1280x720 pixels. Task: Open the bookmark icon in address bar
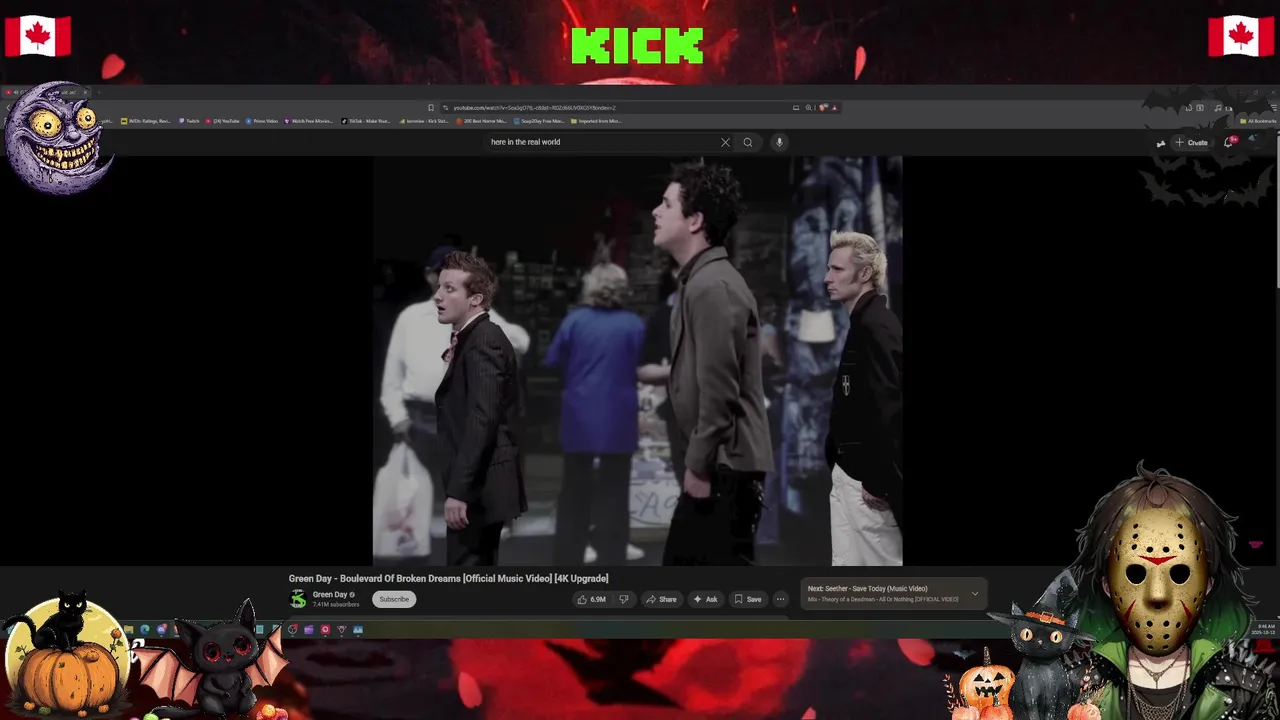[431, 108]
